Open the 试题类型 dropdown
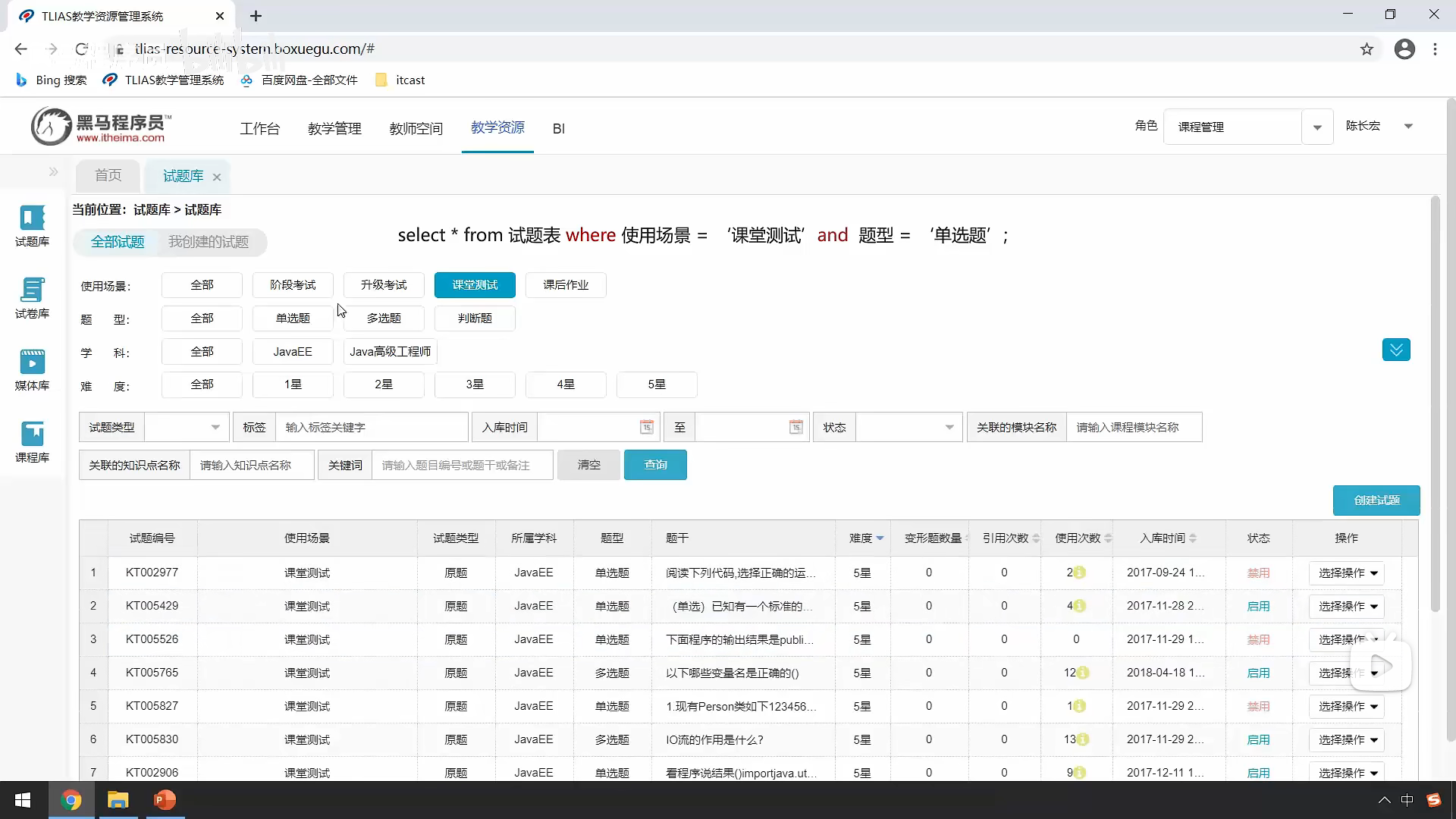The image size is (1456, 819). coord(187,427)
